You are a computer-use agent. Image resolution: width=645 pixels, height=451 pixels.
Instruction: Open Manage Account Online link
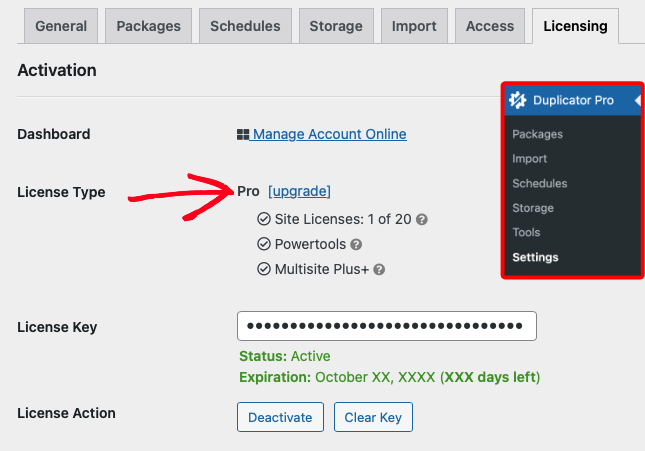(329, 134)
